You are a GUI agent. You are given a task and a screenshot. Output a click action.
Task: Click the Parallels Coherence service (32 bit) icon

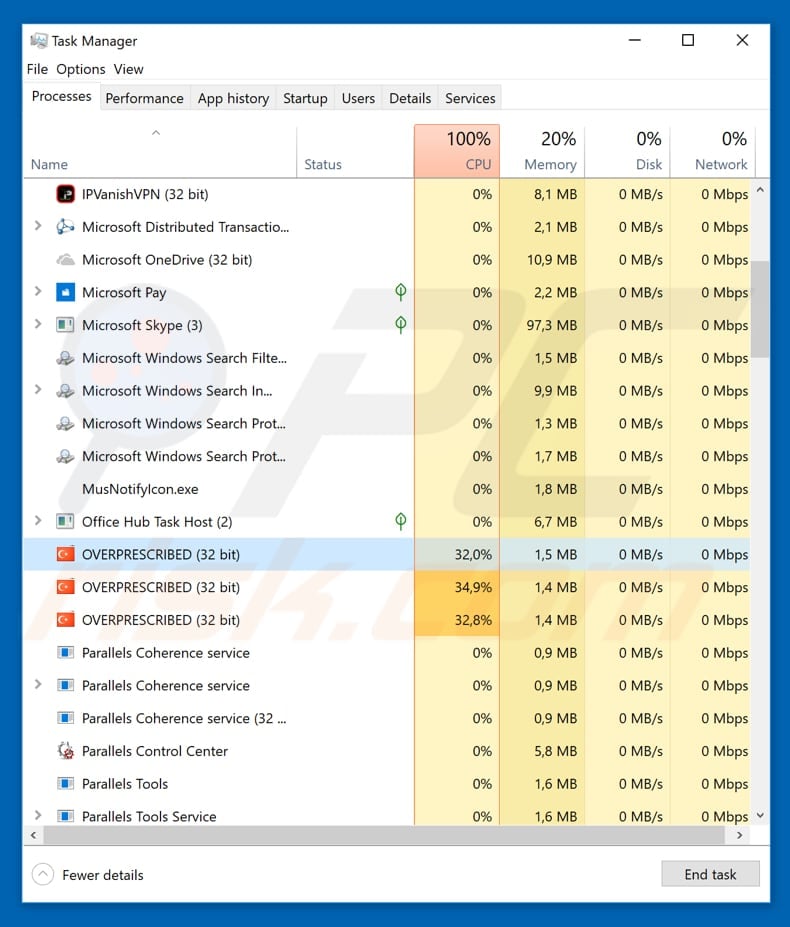tap(65, 718)
